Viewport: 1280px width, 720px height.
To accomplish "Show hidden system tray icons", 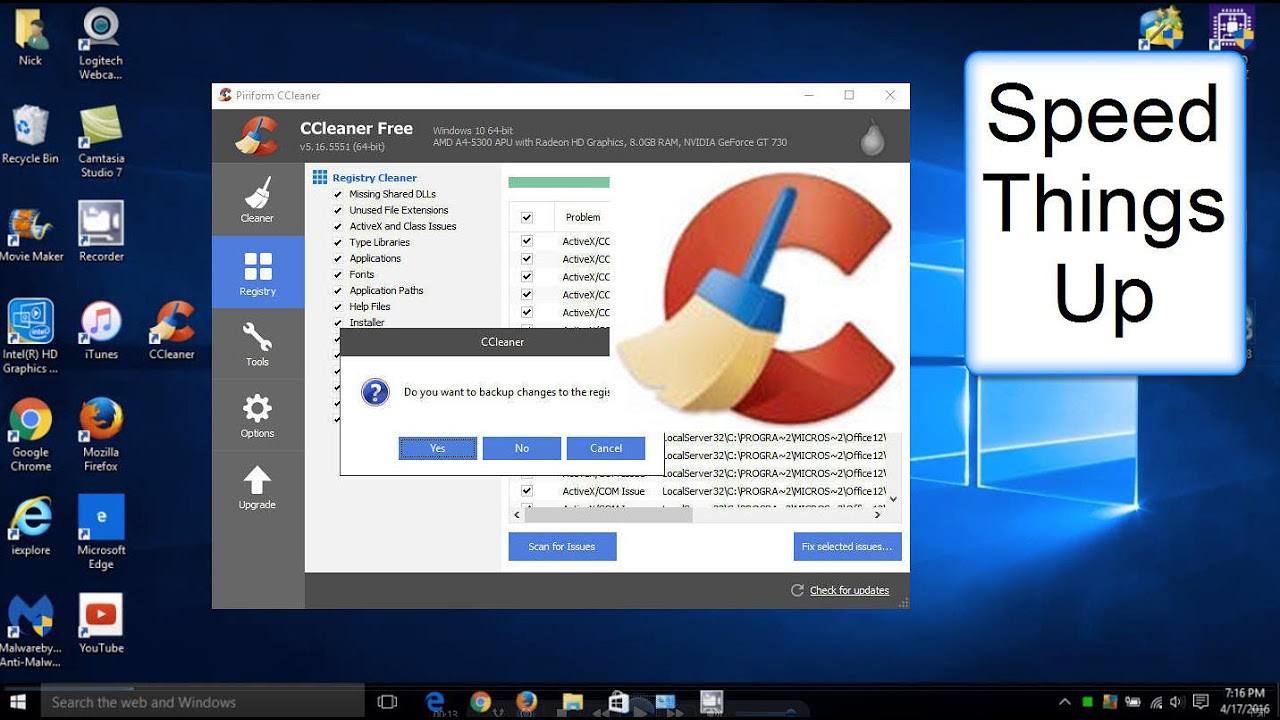I will pos(1065,702).
